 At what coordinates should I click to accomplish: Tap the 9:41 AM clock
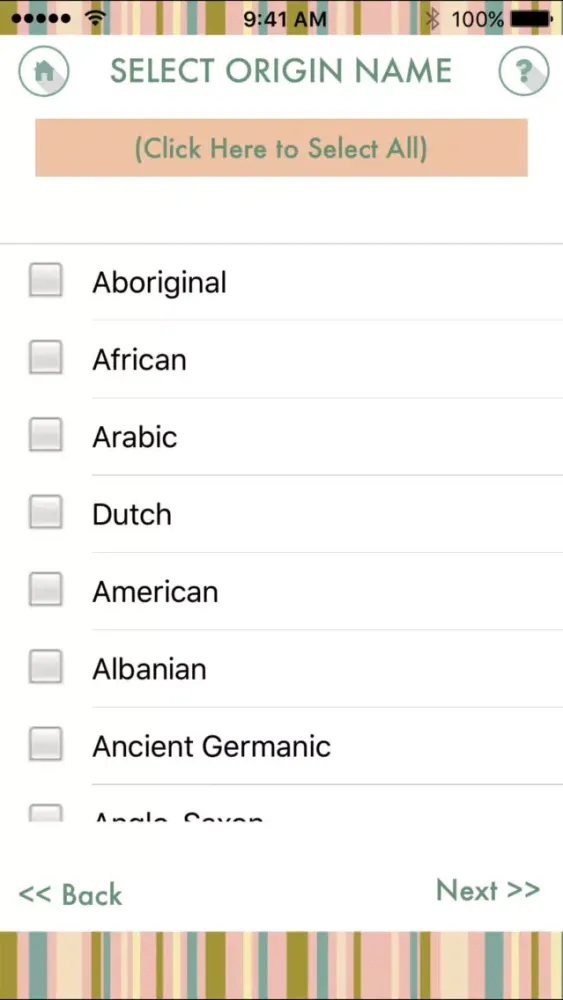point(285,19)
